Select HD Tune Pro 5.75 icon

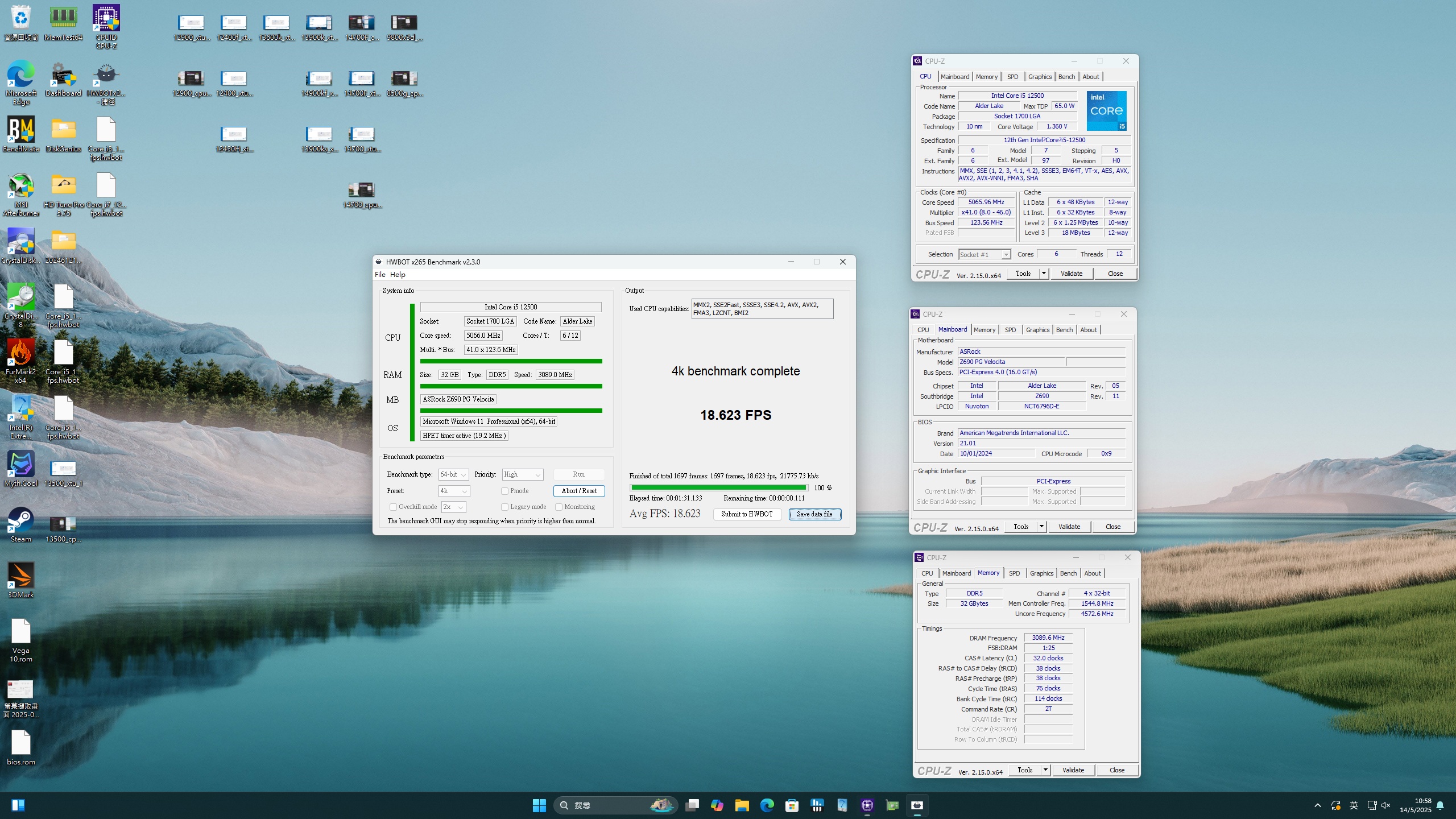coord(63,195)
